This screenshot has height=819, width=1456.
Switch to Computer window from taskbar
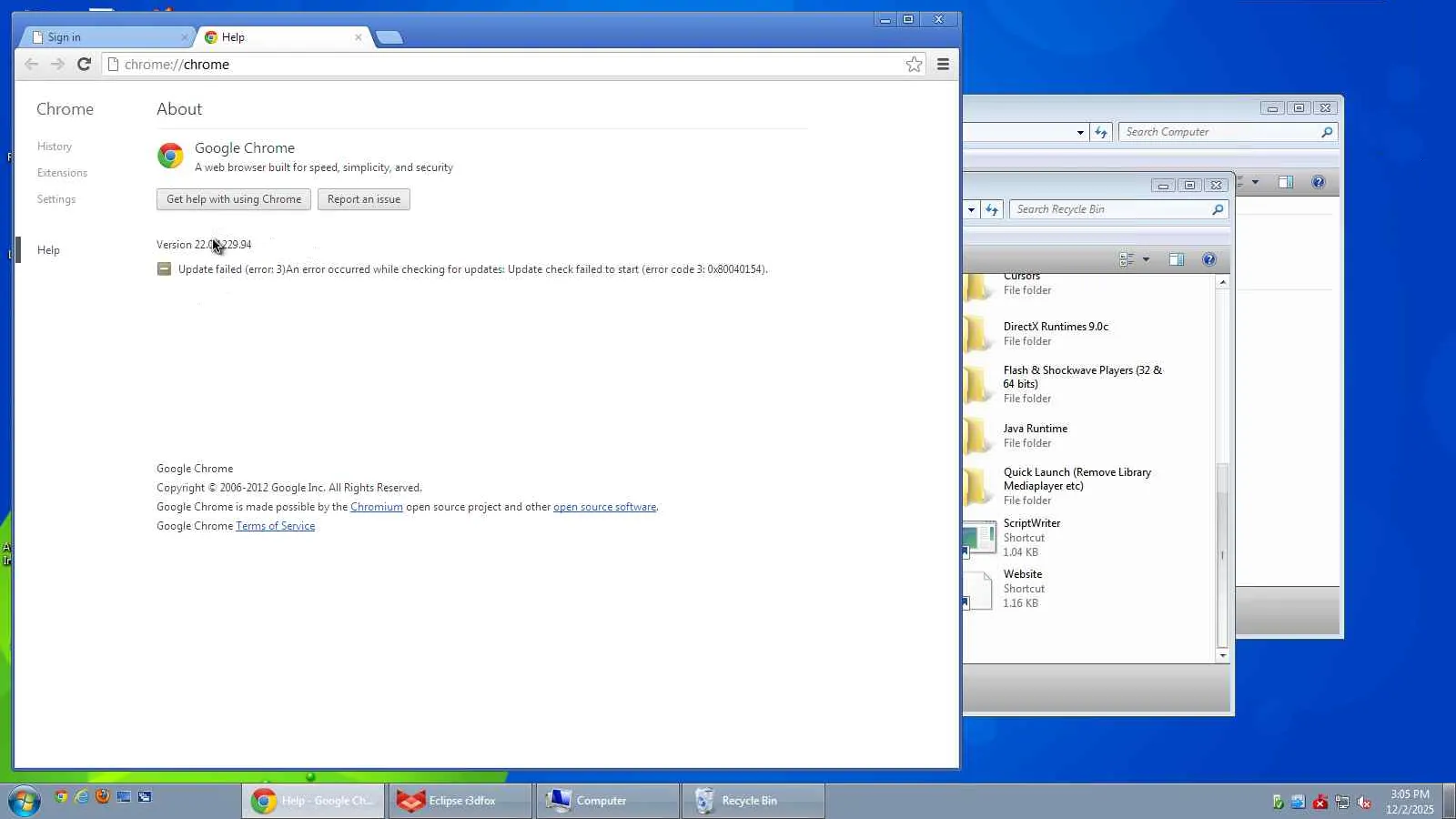click(x=608, y=801)
